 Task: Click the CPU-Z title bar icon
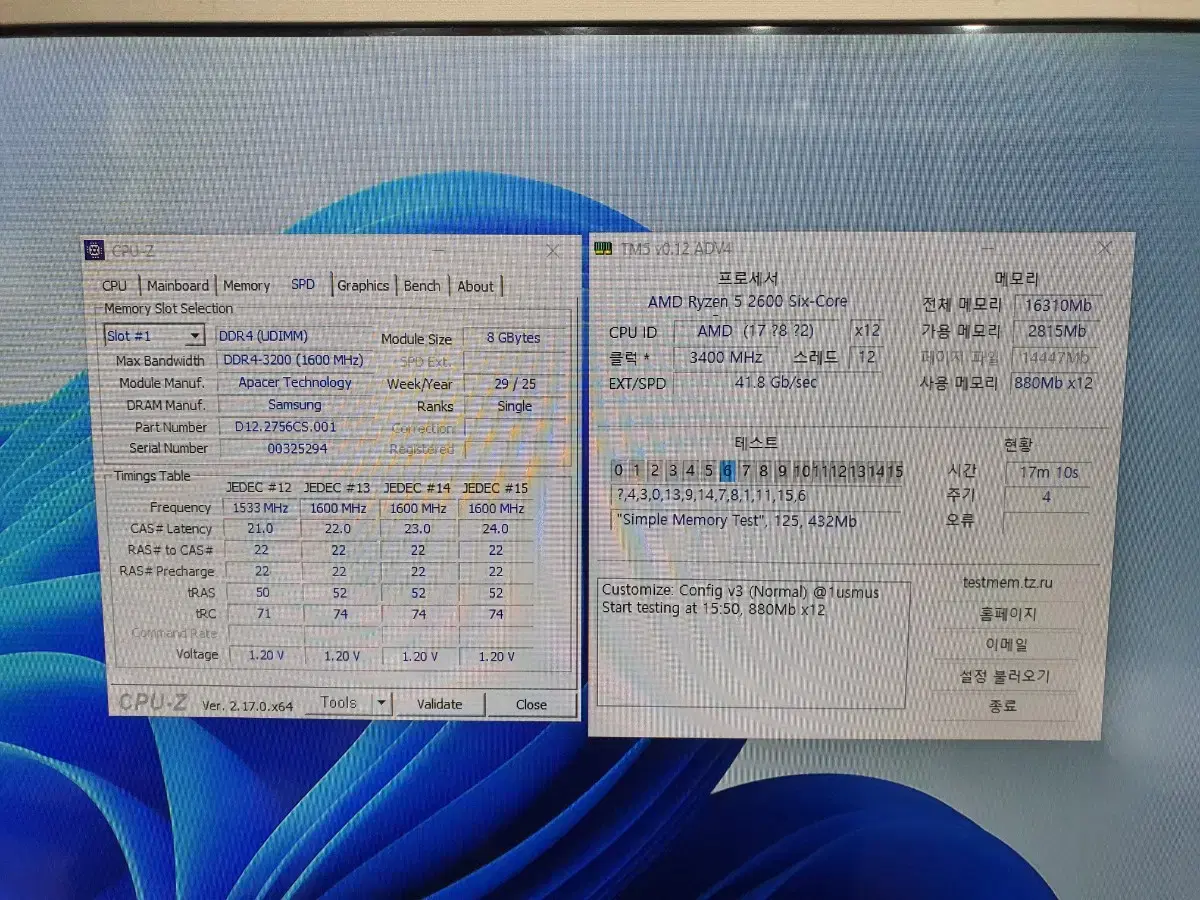point(95,251)
